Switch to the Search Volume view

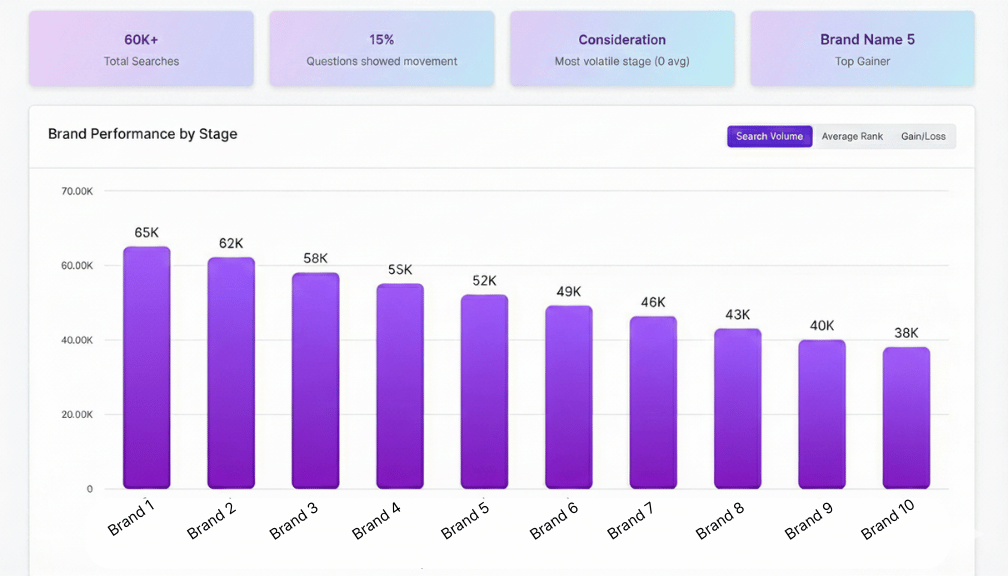769,137
